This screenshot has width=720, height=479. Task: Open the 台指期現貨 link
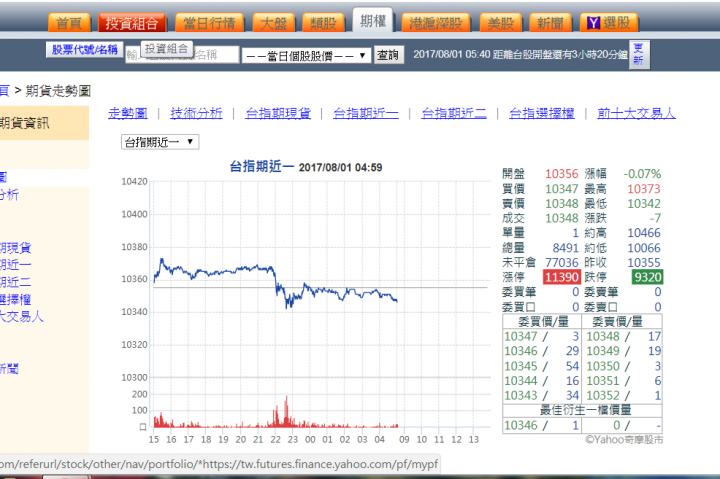278,113
